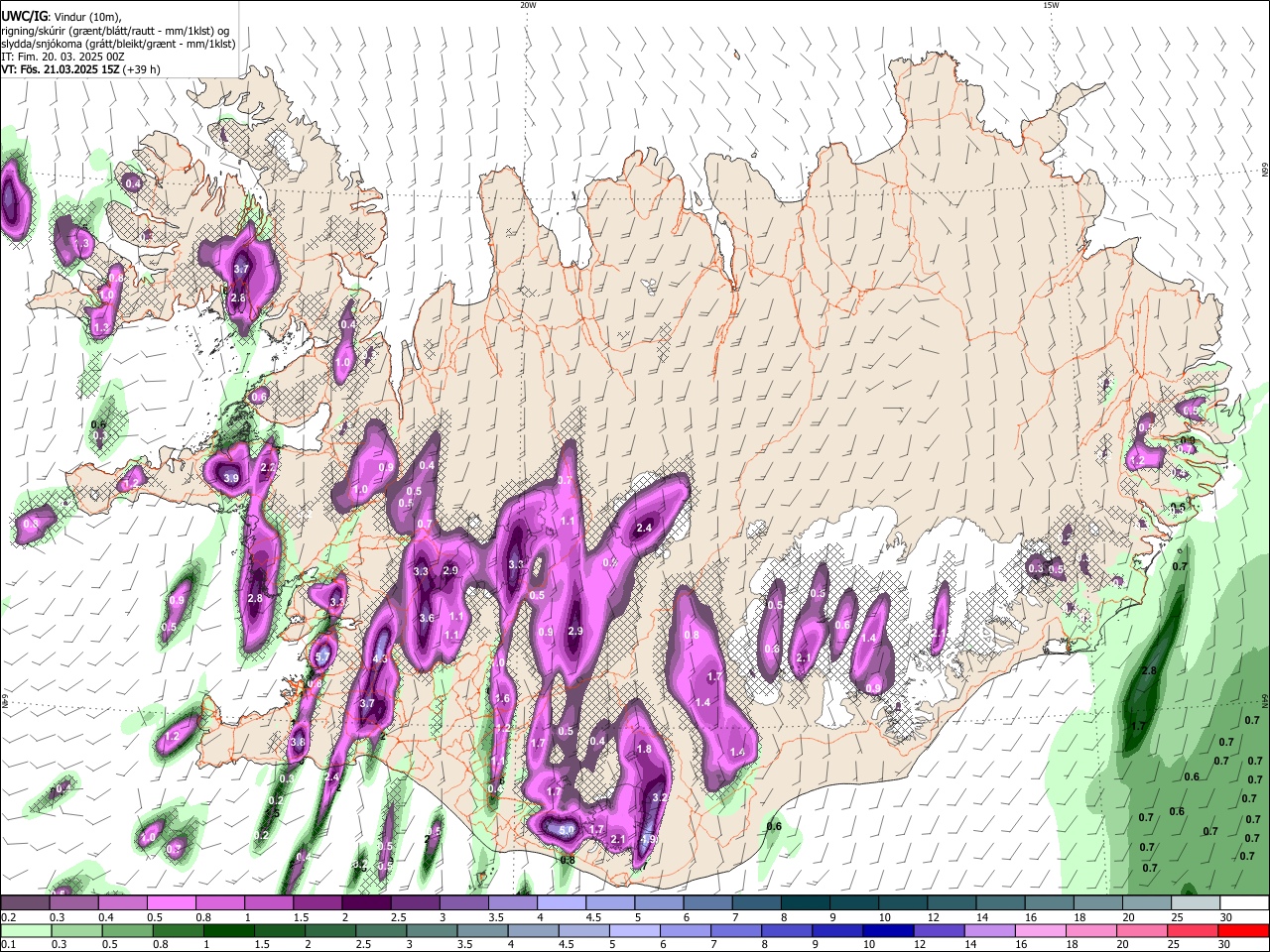Click the '0.1' label in the rain legend
1270x952 pixels.
click(8, 945)
